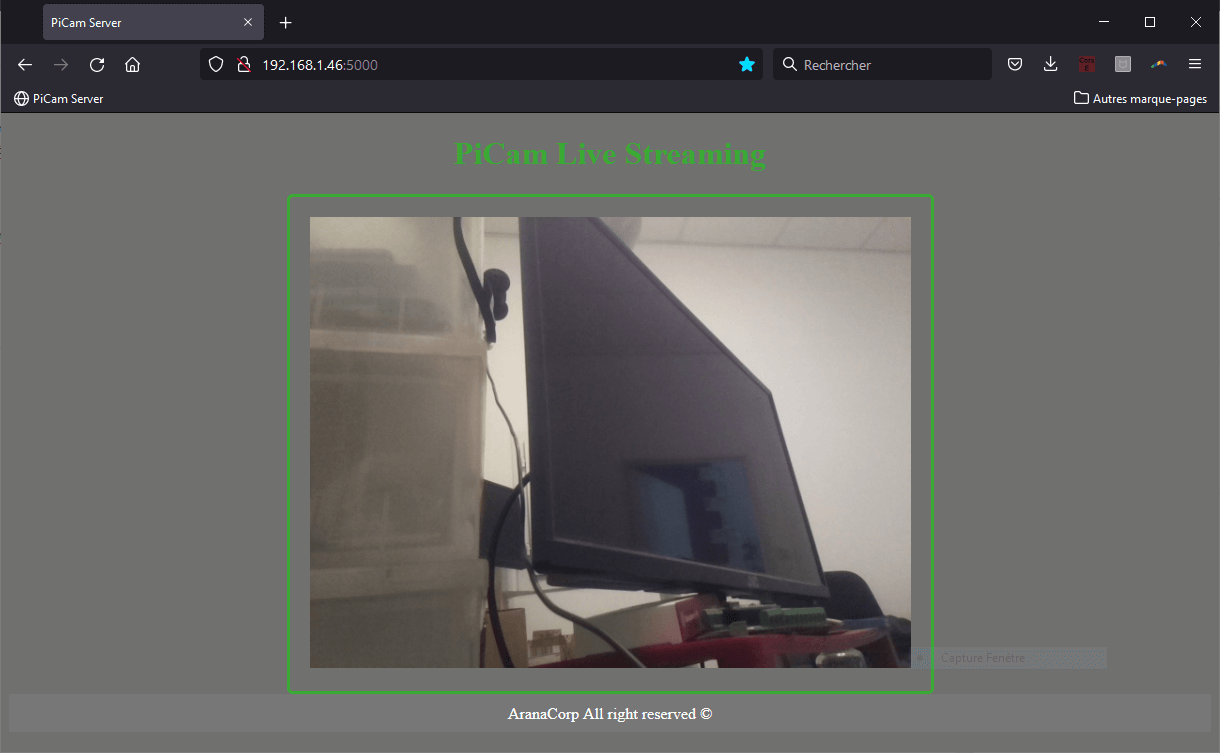
Task: Navigate back to the previous page
Action: [24, 64]
